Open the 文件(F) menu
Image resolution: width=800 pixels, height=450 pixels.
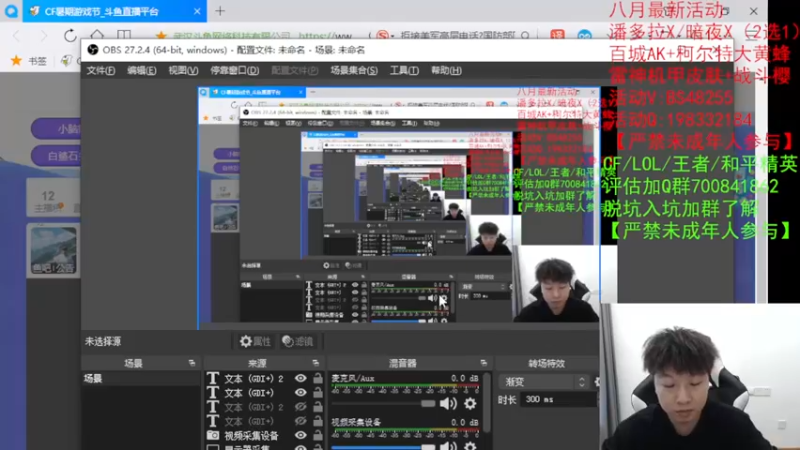[101, 70]
